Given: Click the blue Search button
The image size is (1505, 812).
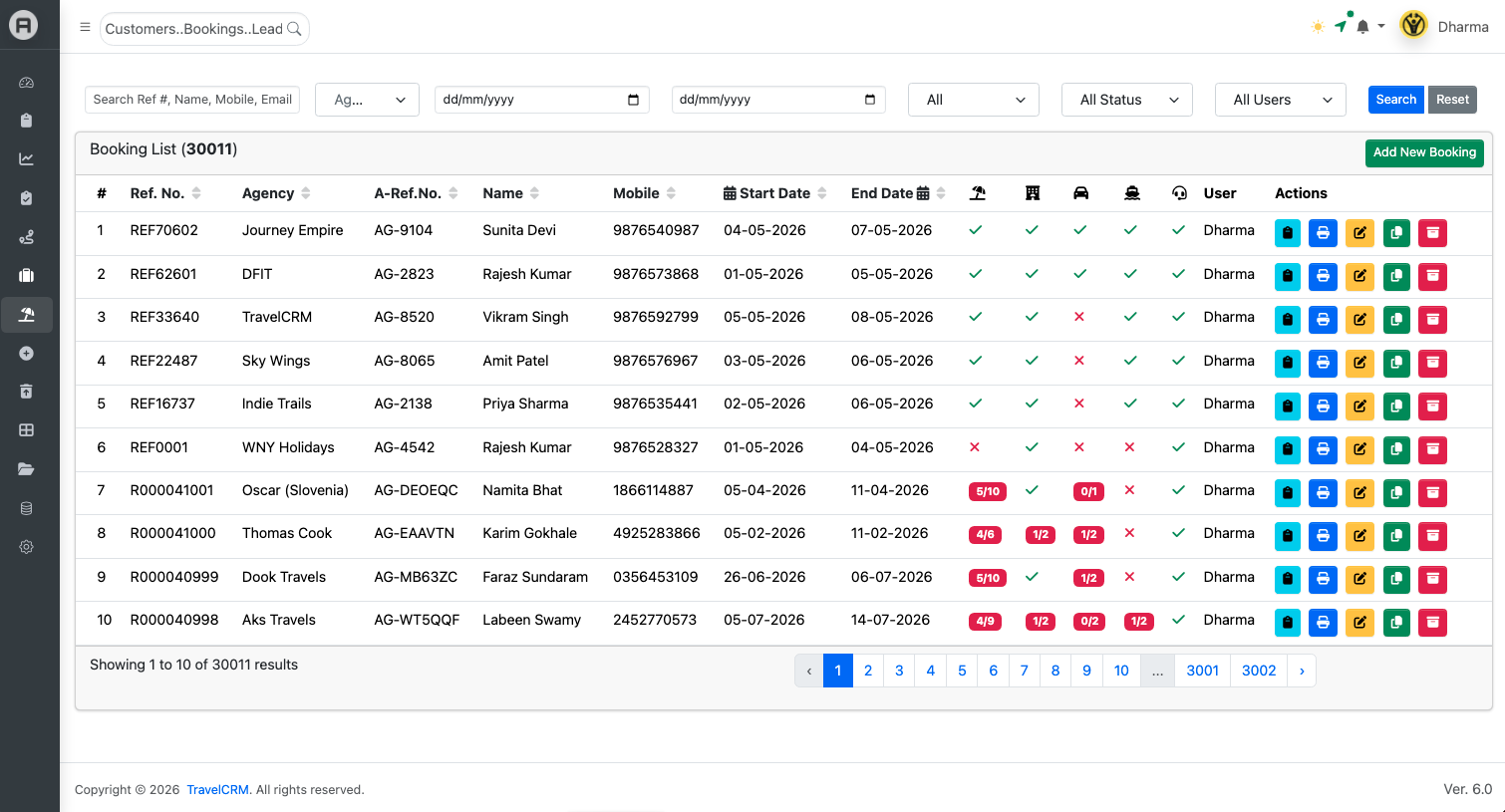Looking at the screenshot, I should 1396,100.
